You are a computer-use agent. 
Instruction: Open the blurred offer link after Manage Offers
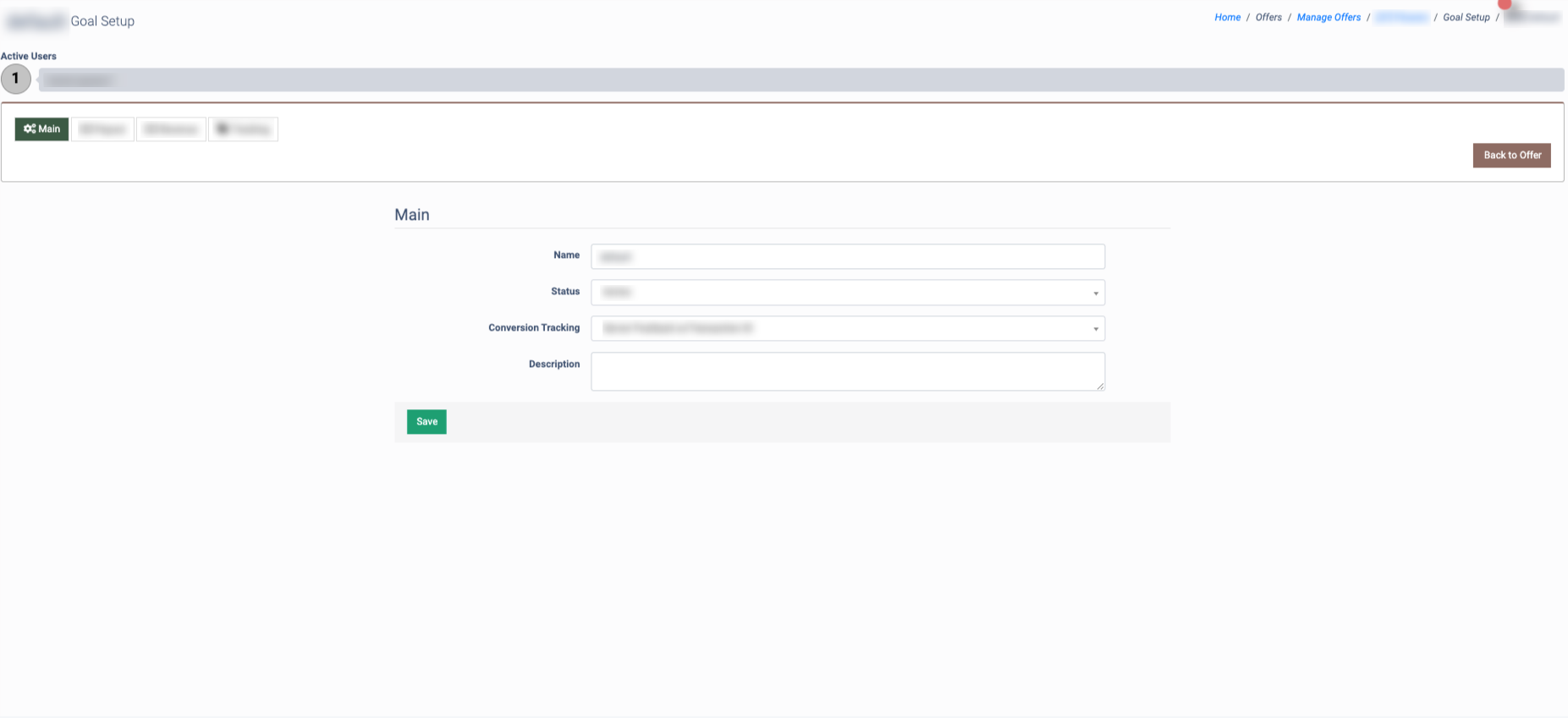point(1400,18)
